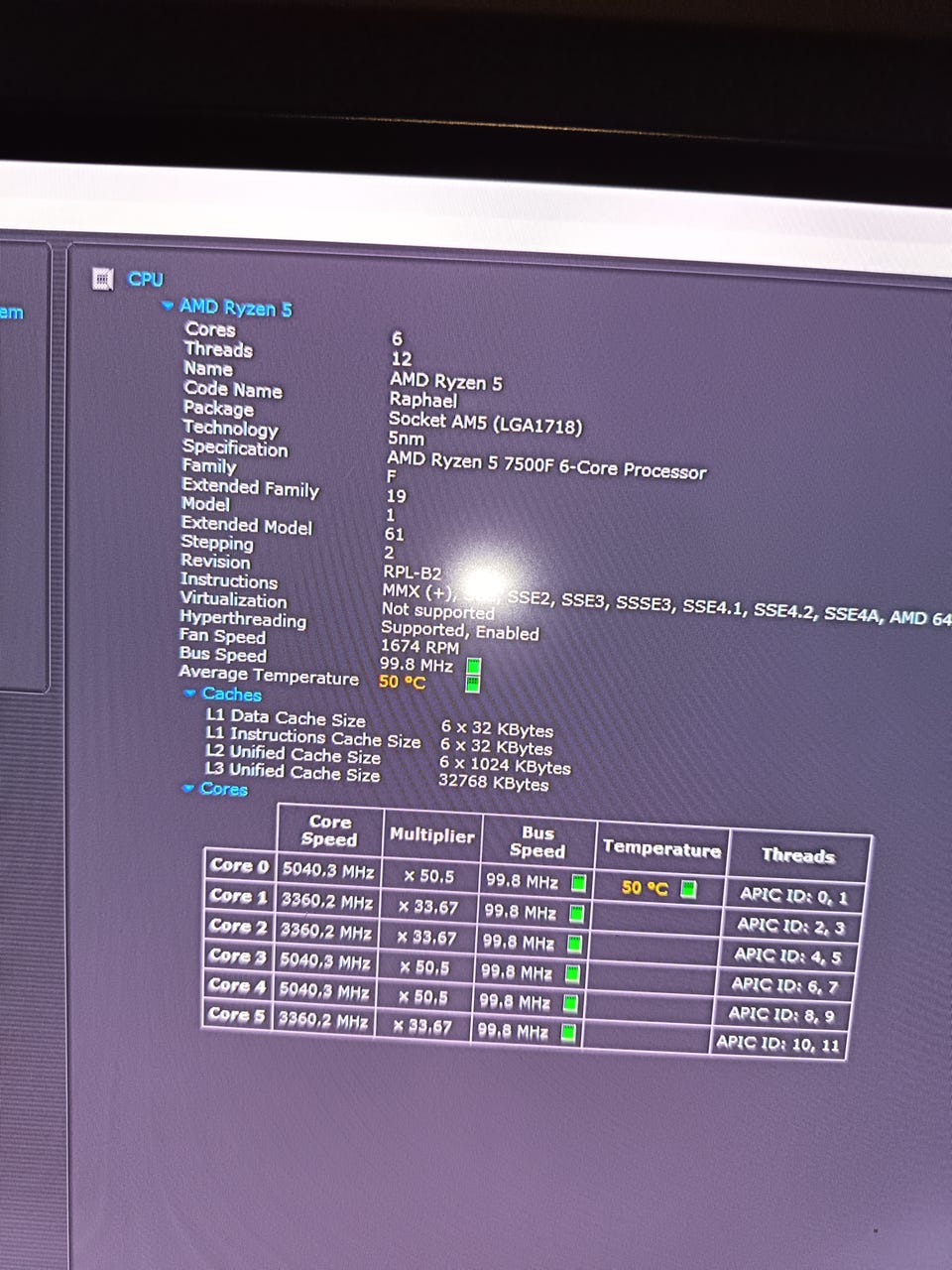This screenshot has width=952, height=1270.
Task: Click the Temperature column header
Action: coord(661,848)
